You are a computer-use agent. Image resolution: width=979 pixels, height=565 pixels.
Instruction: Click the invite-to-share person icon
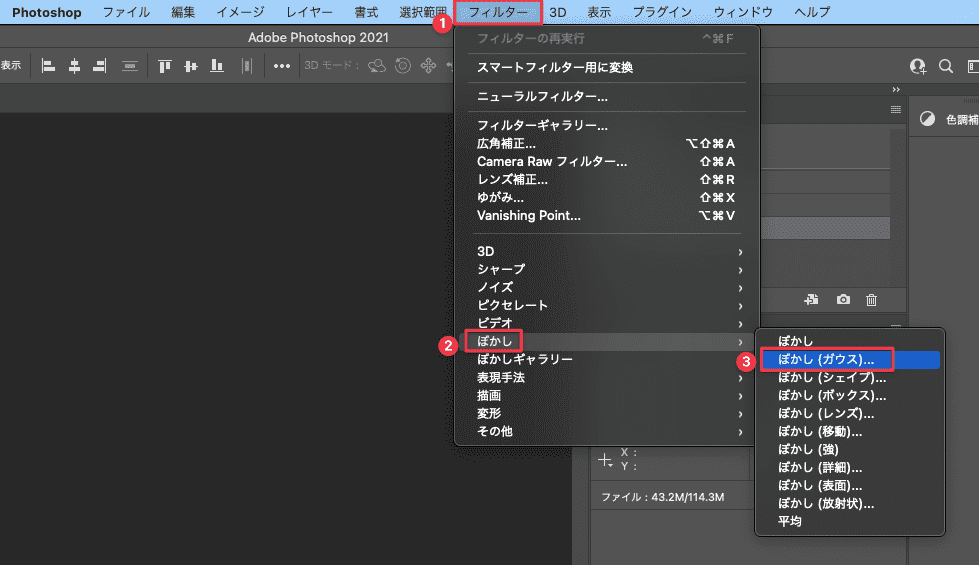tap(918, 66)
